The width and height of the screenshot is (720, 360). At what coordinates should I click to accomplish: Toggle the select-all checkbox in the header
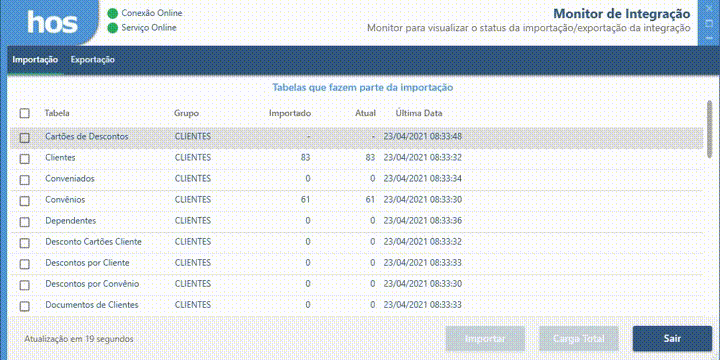24,113
